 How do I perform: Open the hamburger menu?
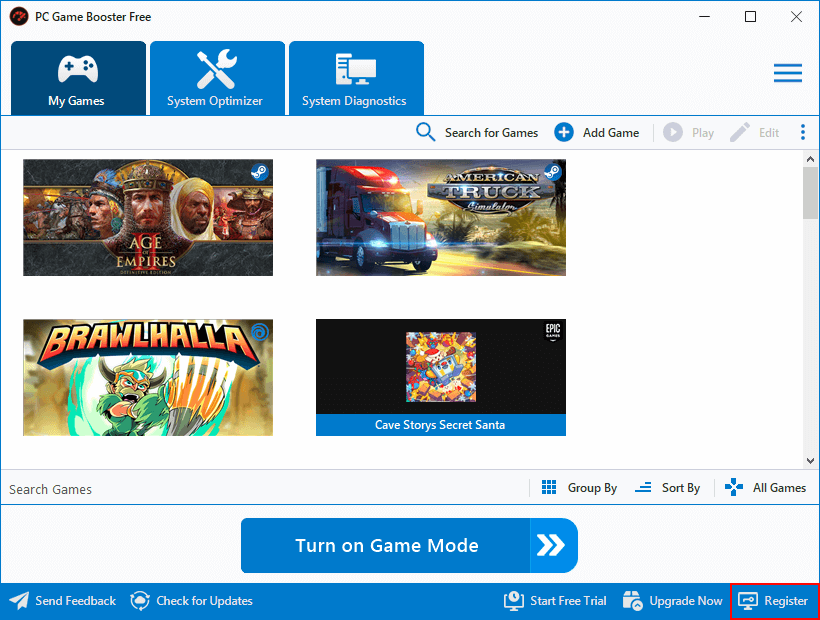click(788, 73)
